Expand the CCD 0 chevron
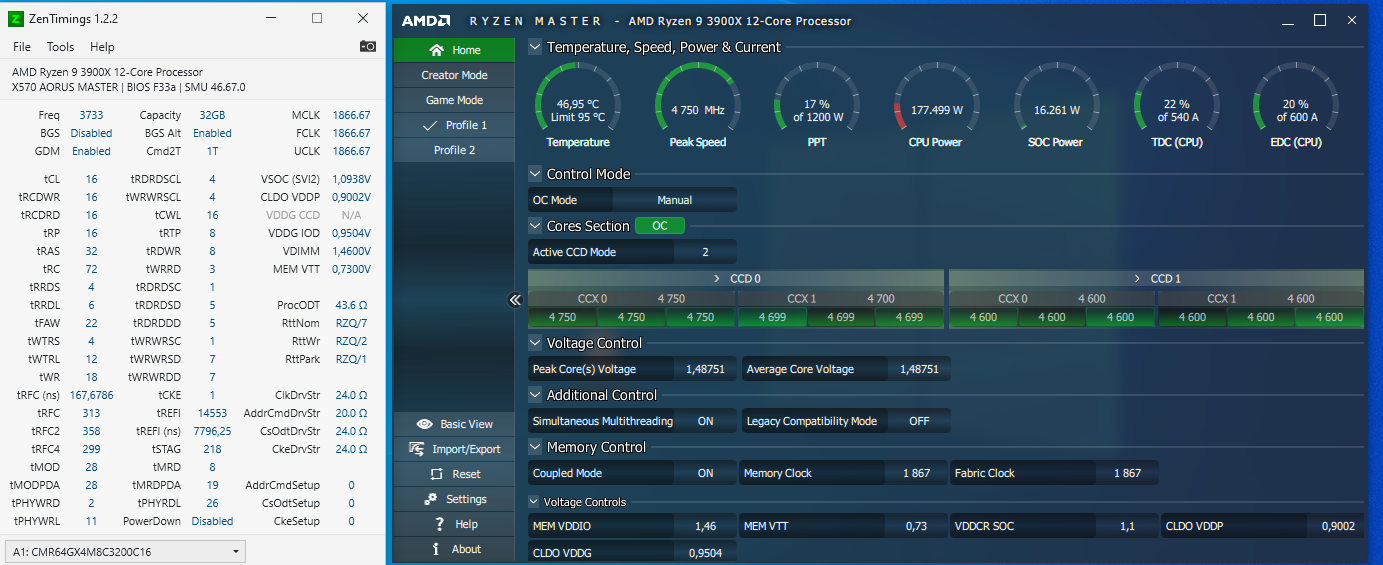The image size is (1383, 565). coord(716,279)
